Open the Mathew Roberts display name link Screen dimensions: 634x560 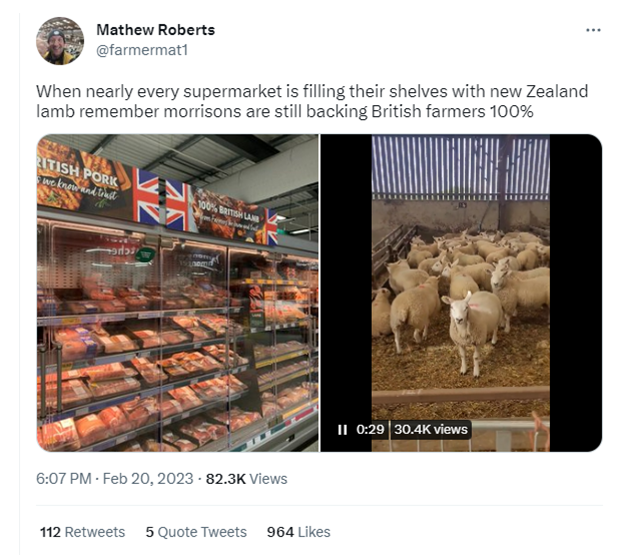pos(155,29)
